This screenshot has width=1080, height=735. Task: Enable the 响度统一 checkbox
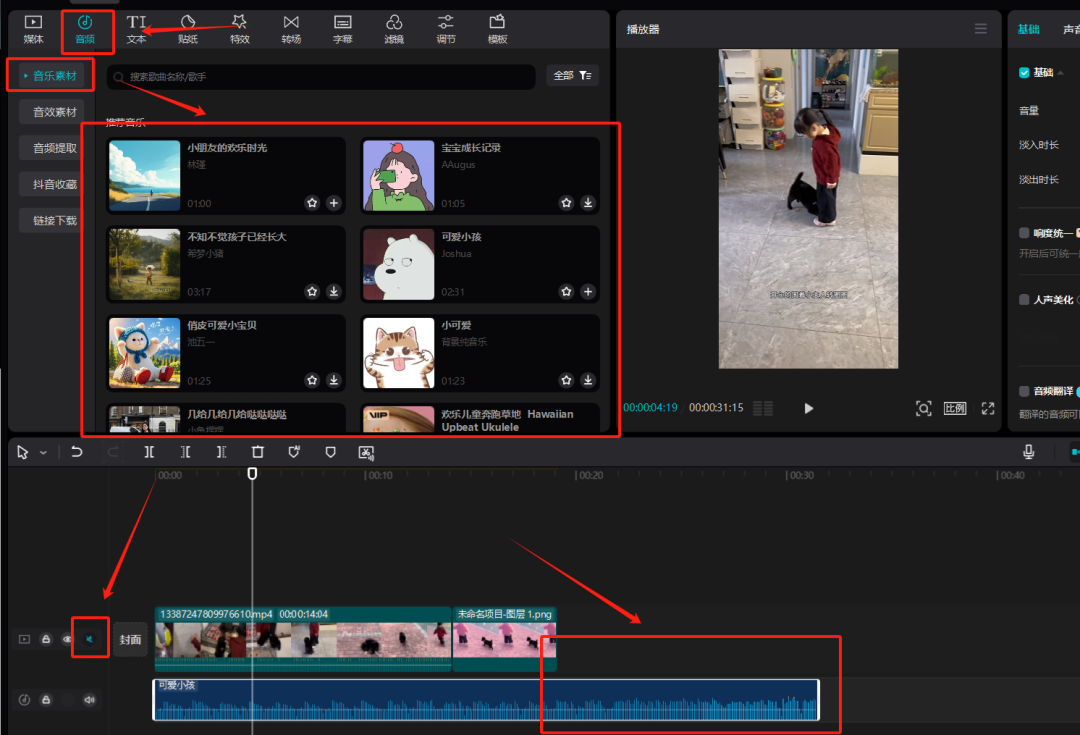click(x=1024, y=233)
